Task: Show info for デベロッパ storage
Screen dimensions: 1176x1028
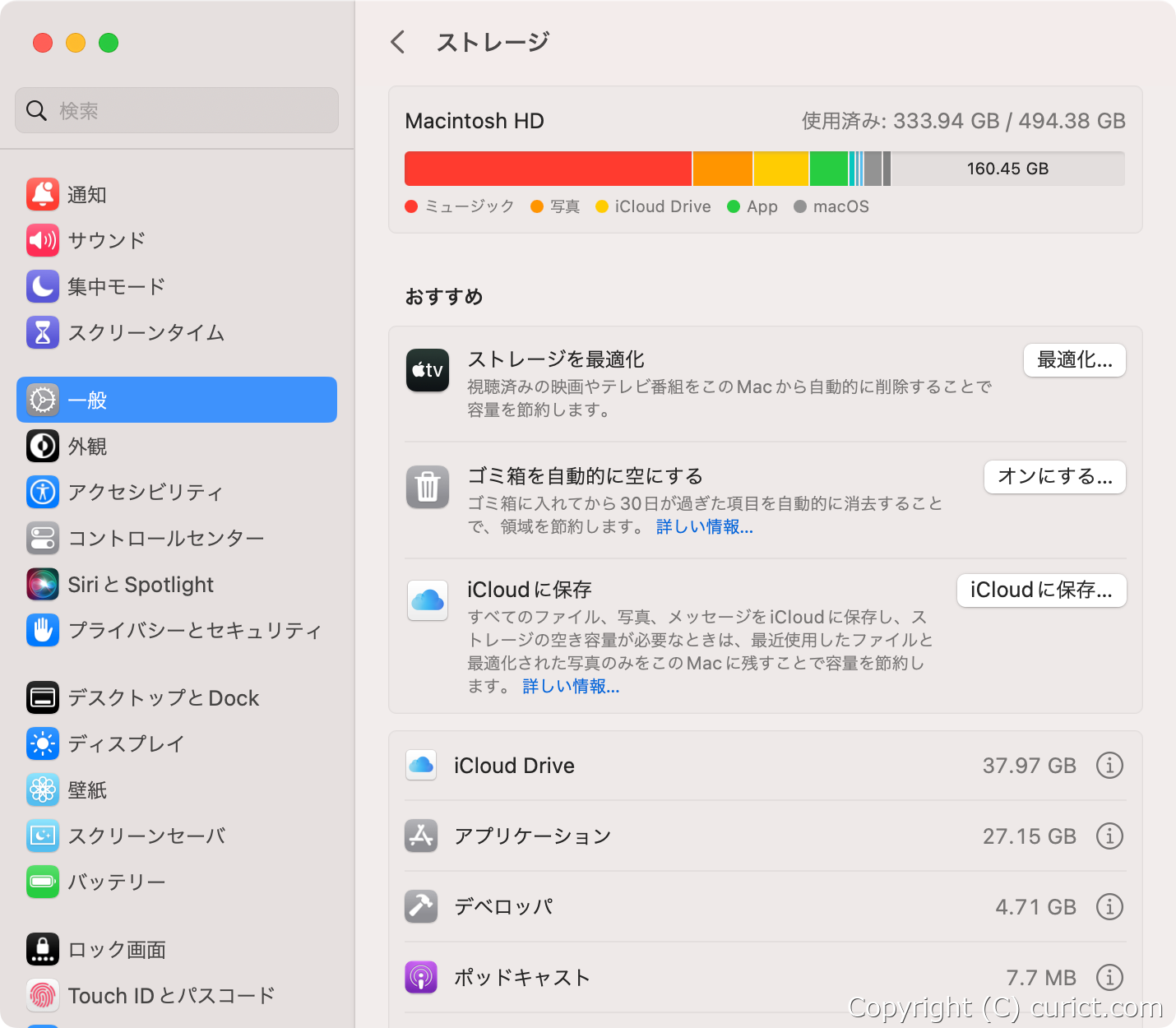Action: coord(1109,907)
